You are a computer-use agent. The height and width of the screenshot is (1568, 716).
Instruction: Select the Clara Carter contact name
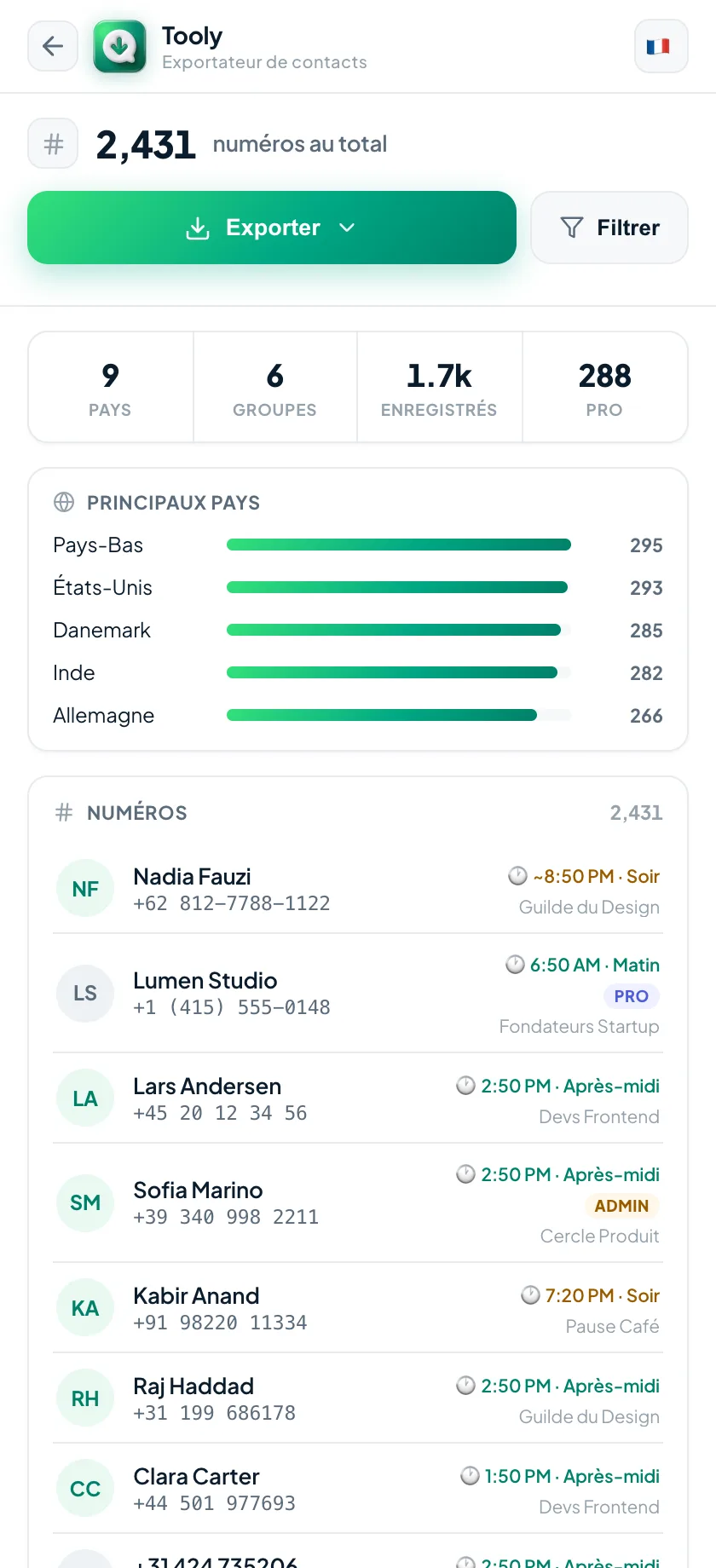coord(196,1476)
